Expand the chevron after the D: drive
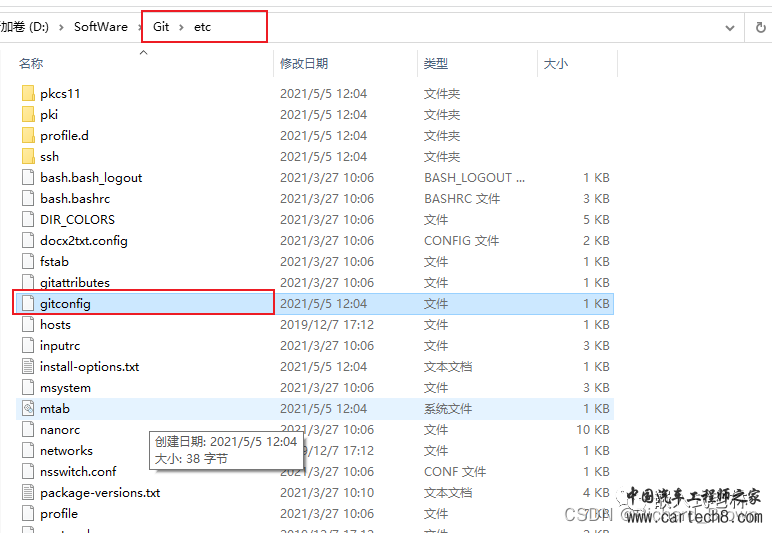 (61, 27)
